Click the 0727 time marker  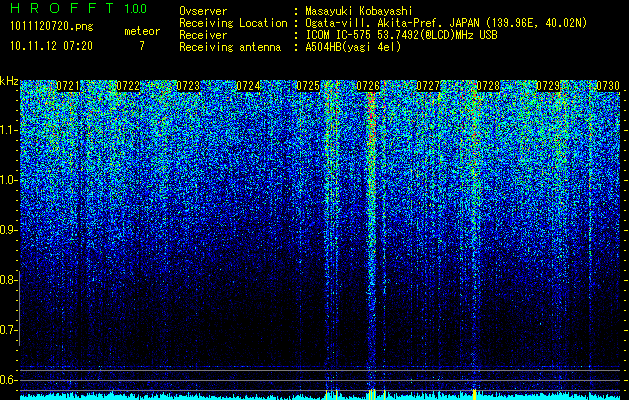tap(428, 86)
